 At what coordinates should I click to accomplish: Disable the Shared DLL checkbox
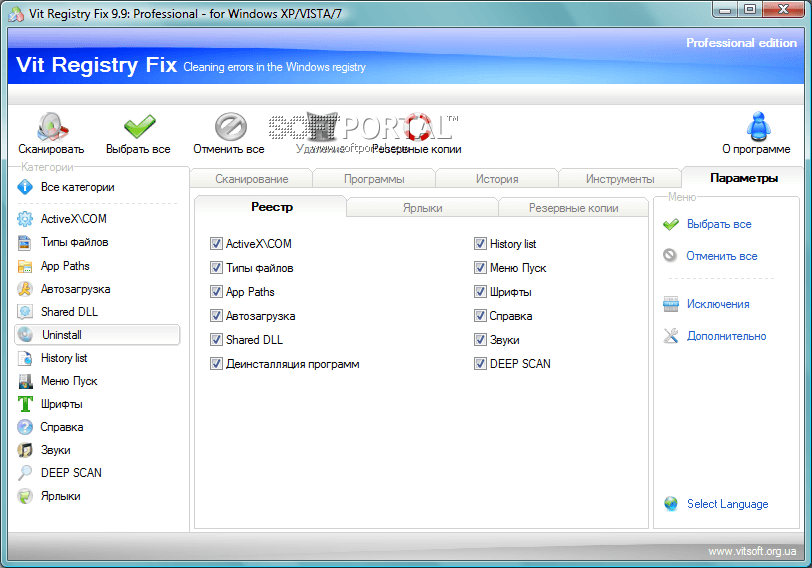pyautogui.click(x=216, y=340)
